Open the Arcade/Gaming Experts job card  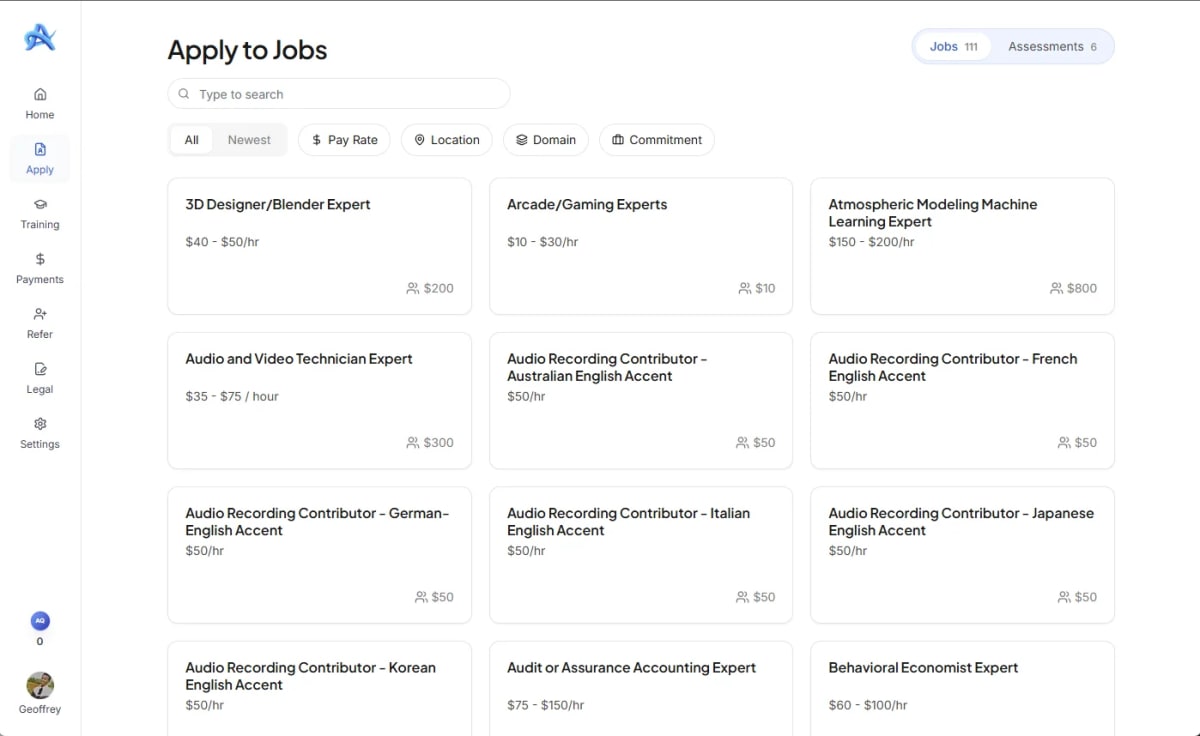click(641, 246)
